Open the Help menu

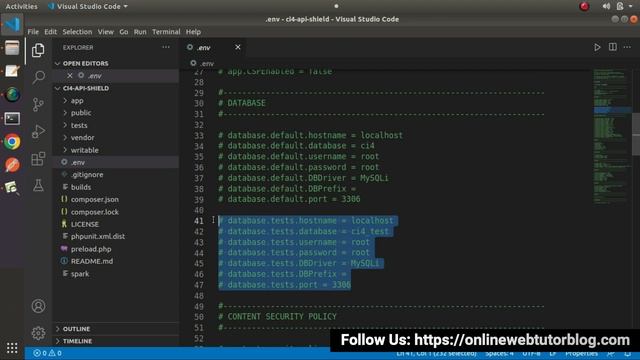pyautogui.click(x=193, y=32)
